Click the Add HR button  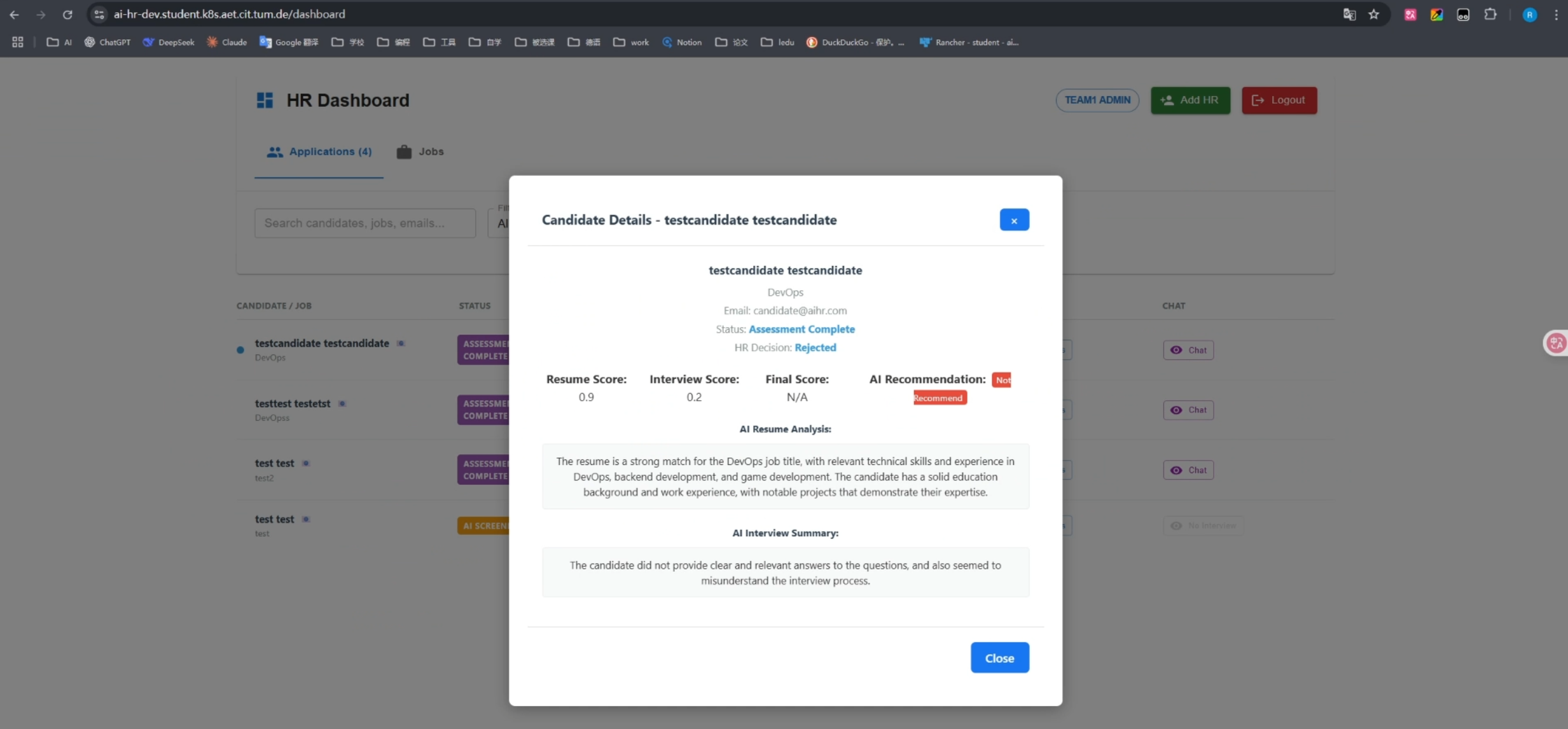point(1190,101)
